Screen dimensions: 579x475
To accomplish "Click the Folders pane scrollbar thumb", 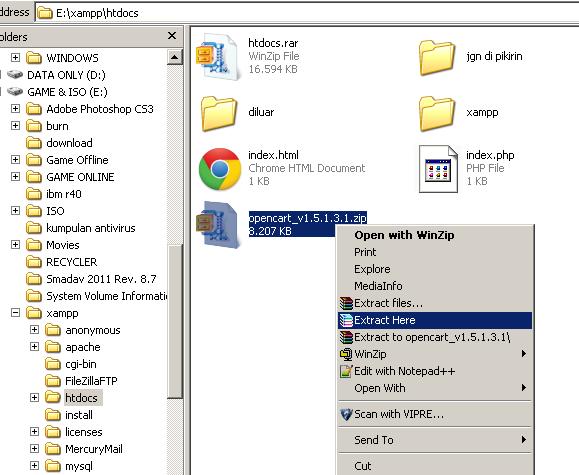I will click(175, 321).
